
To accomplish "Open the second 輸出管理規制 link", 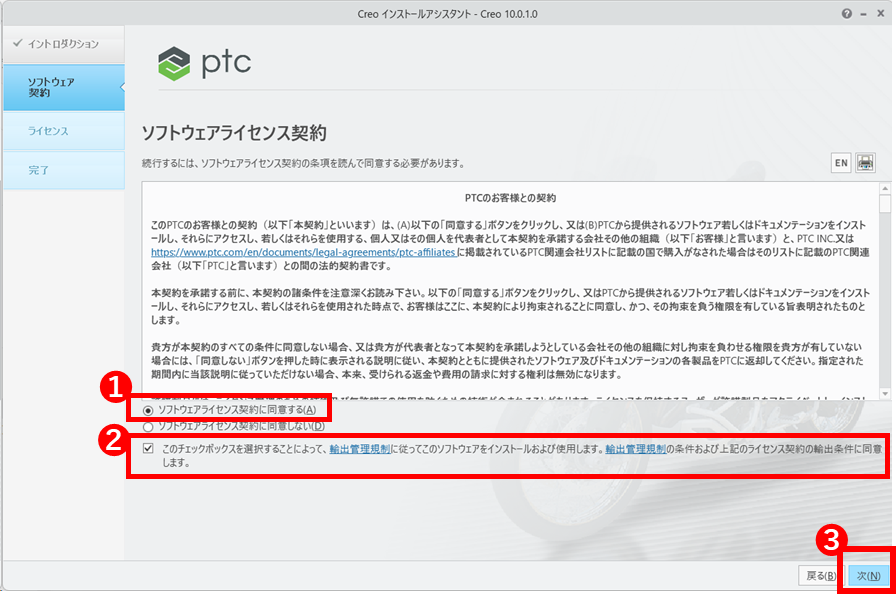I will (636, 450).
